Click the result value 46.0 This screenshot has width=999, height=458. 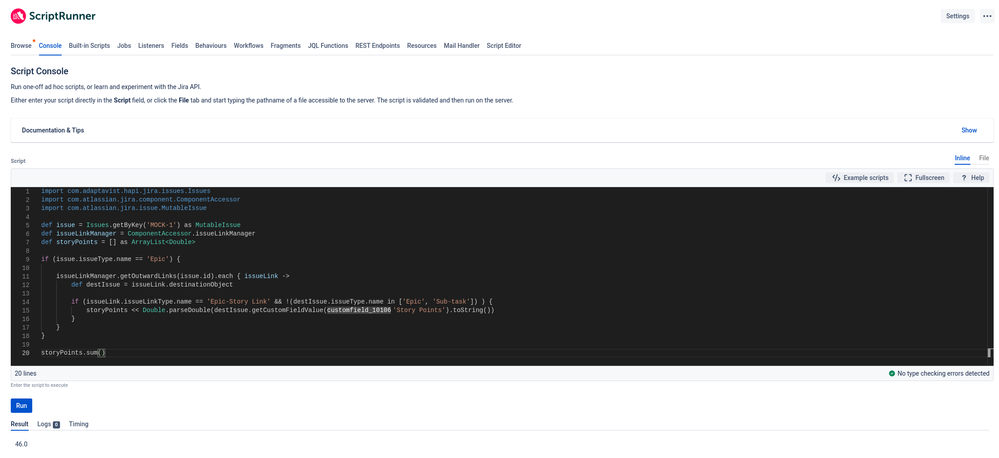[x=21, y=443]
